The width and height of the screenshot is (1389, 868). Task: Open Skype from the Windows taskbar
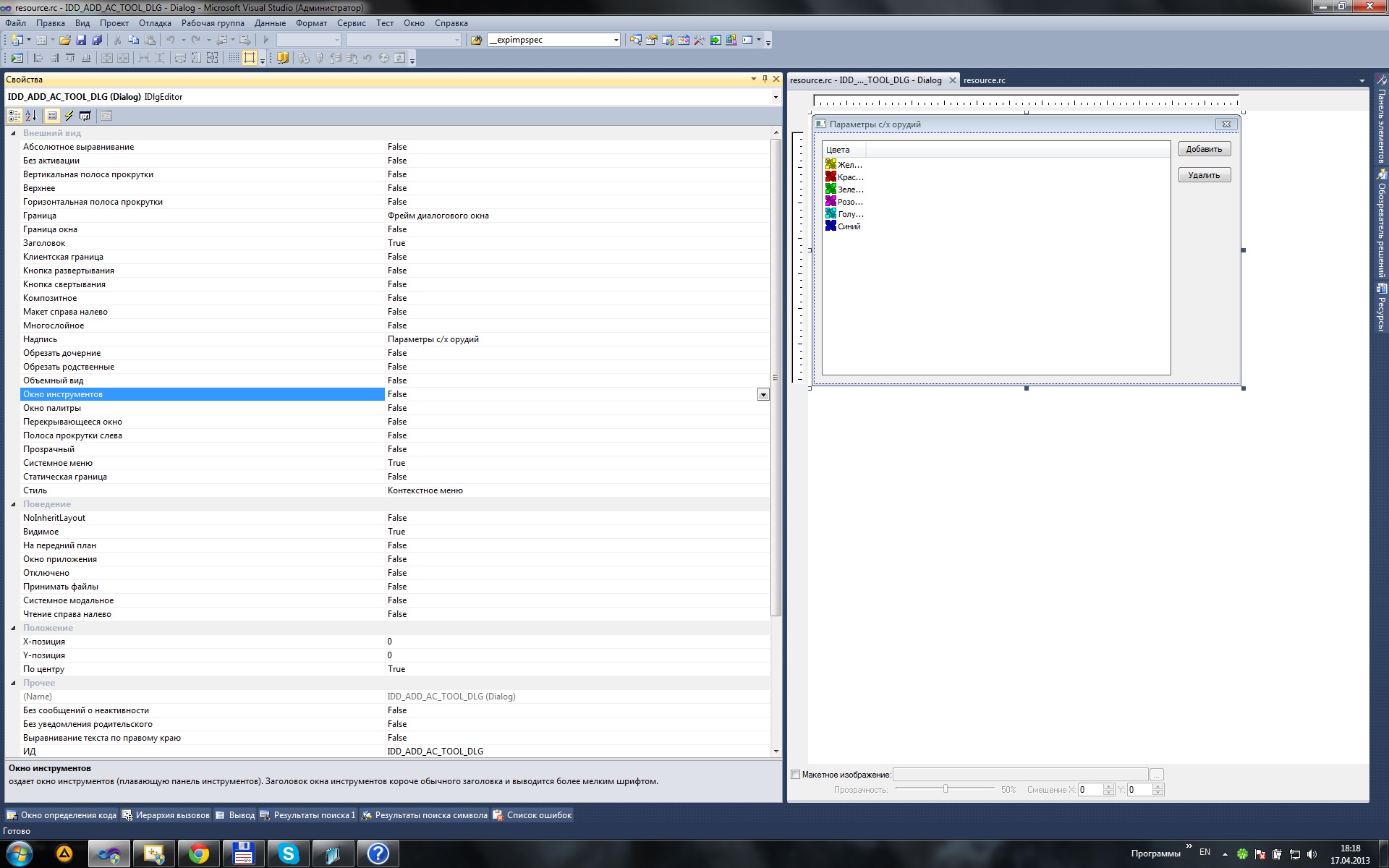click(x=288, y=854)
